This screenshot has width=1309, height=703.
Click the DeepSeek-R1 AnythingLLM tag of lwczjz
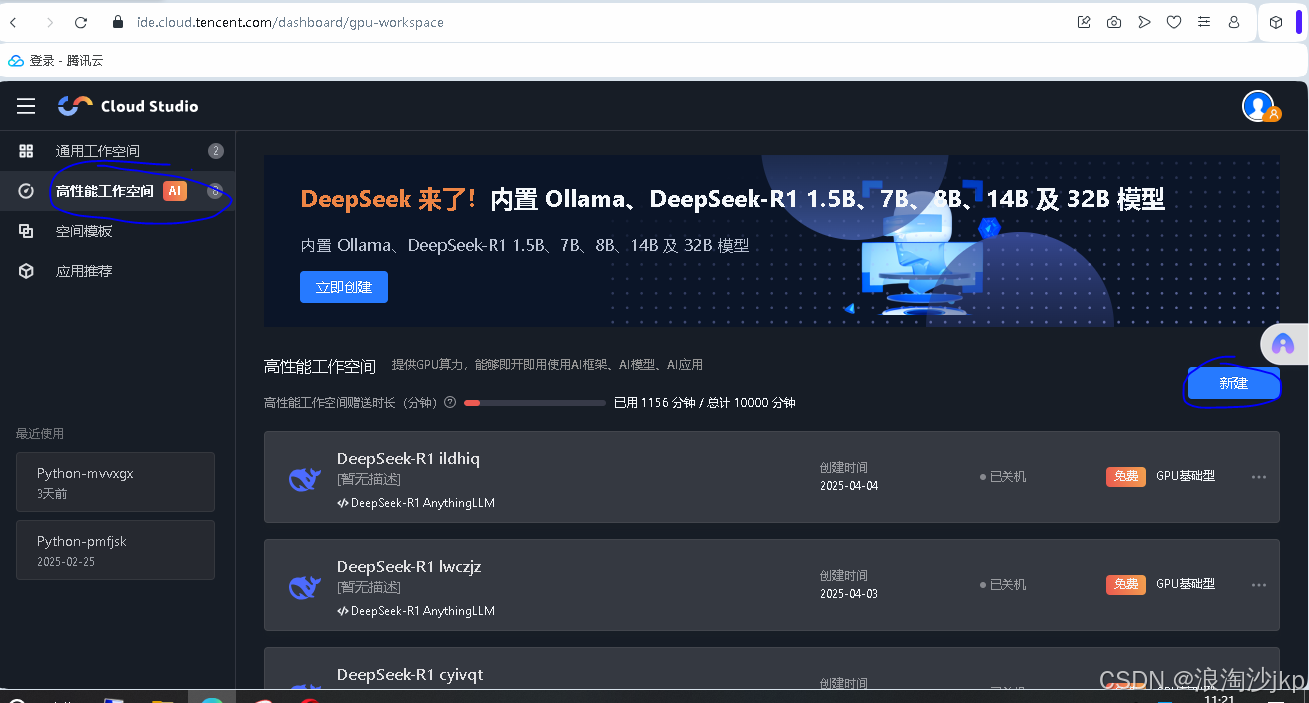coord(416,611)
